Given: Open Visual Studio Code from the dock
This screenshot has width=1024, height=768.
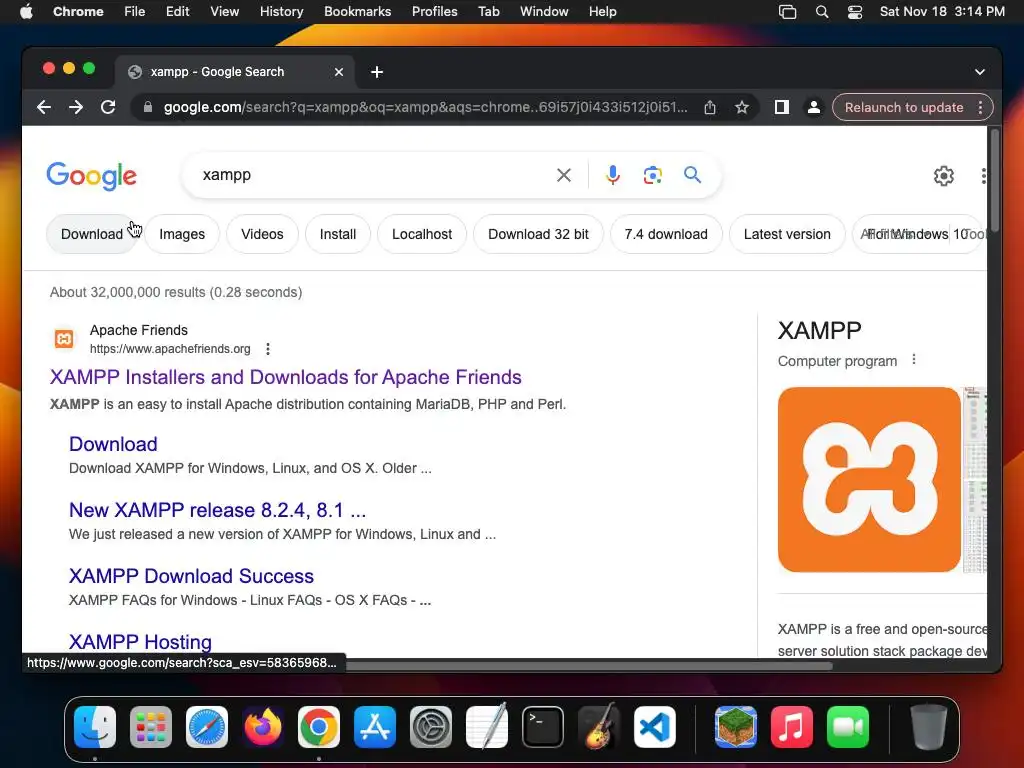Looking at the screenshot, I should (654, 727).
